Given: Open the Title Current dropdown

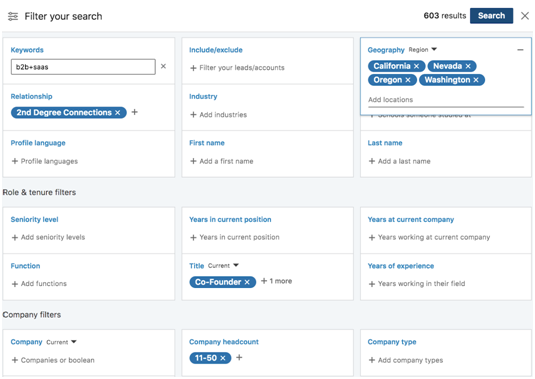Looking at the screenshot, I should pos(223,265).
